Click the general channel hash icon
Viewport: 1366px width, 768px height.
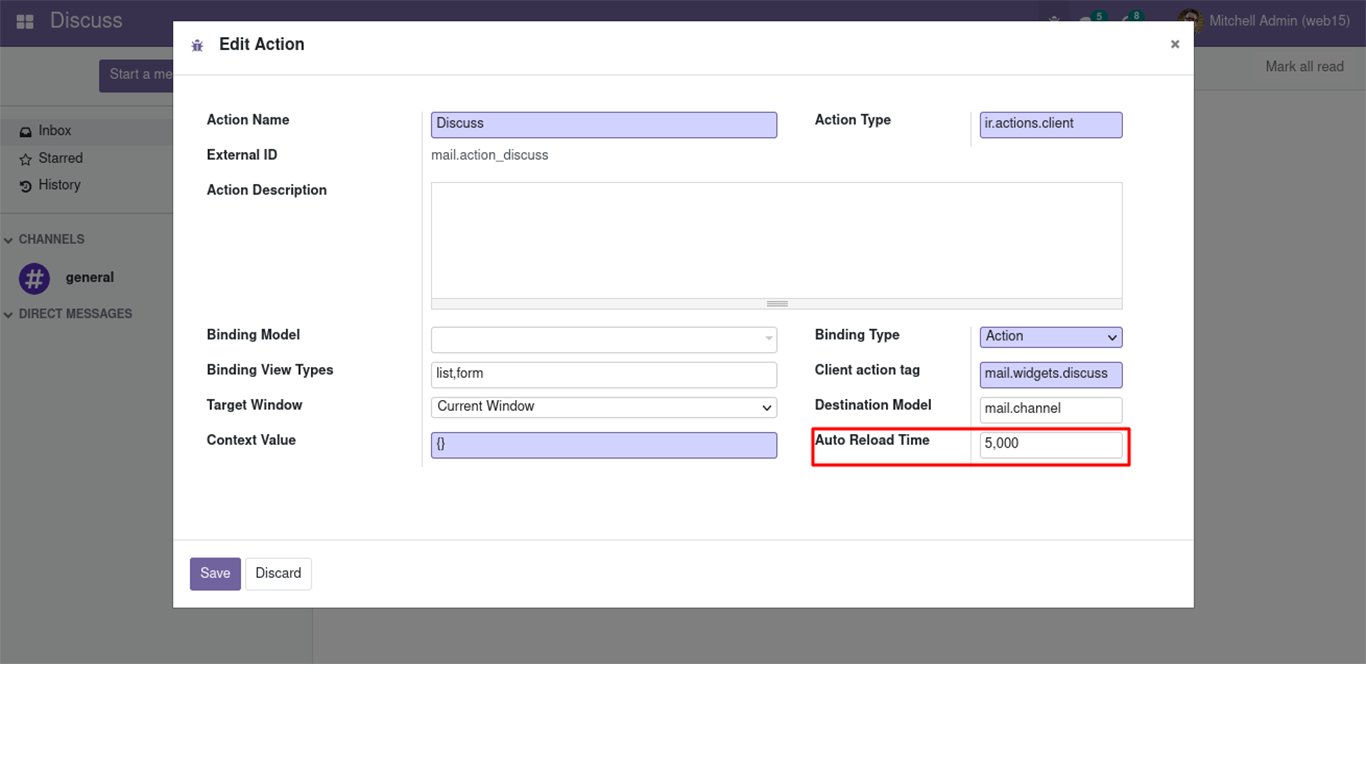coord(35,278)
